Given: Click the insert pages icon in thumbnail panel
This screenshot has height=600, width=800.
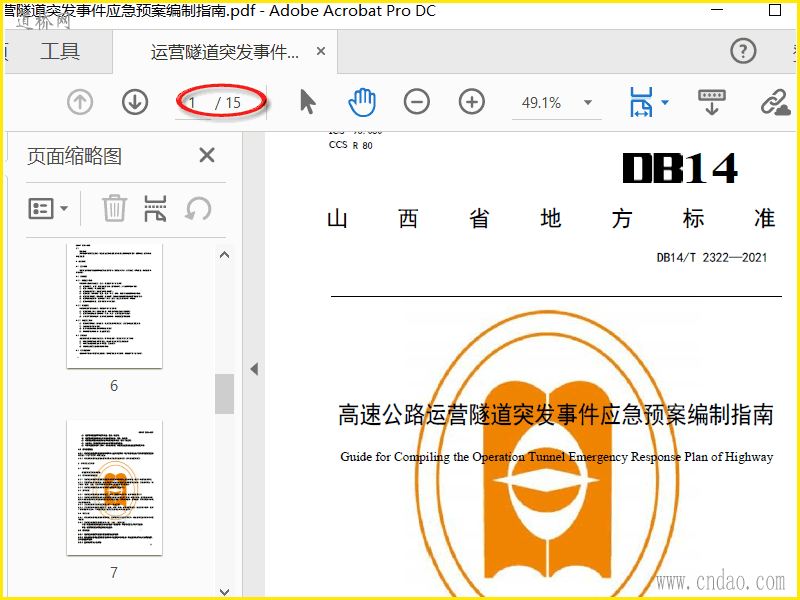Looking at the screenshot, I should pos(155,209).
